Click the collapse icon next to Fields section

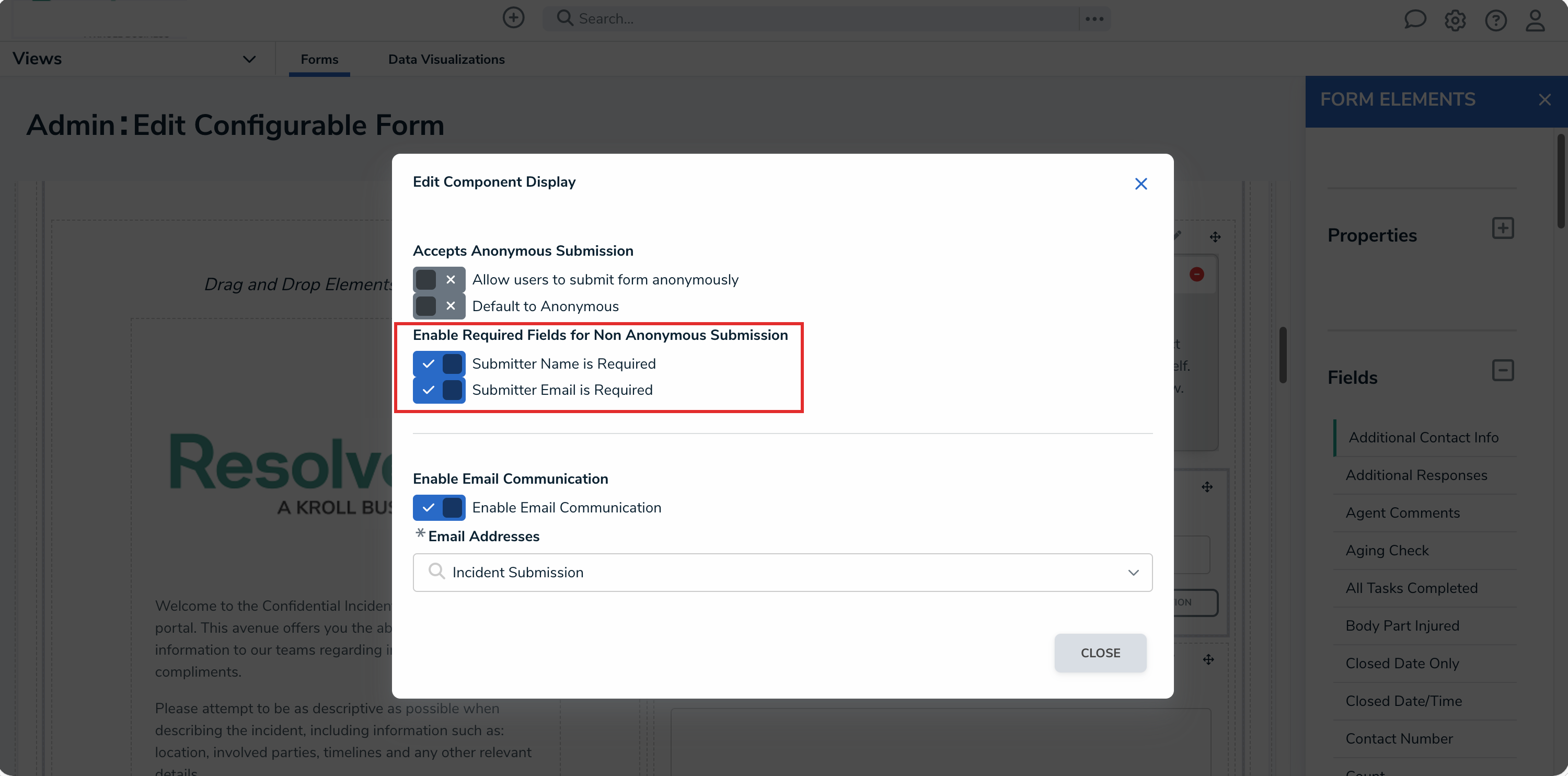tap(1504, 370)
